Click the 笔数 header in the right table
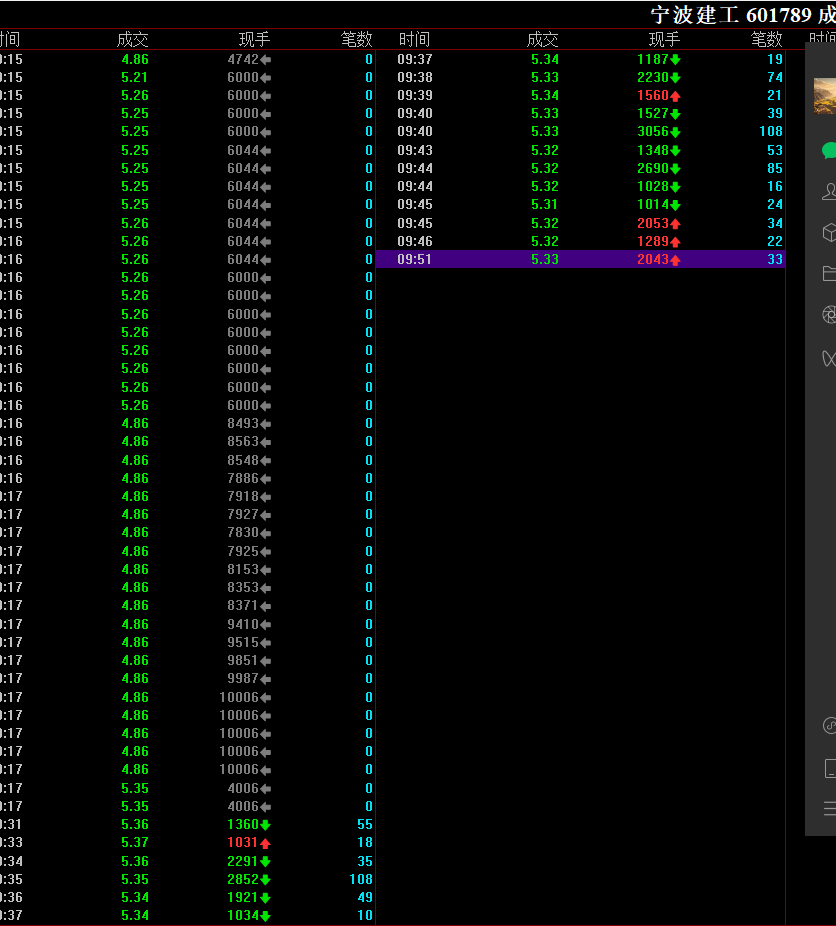 tap(766, 40)
